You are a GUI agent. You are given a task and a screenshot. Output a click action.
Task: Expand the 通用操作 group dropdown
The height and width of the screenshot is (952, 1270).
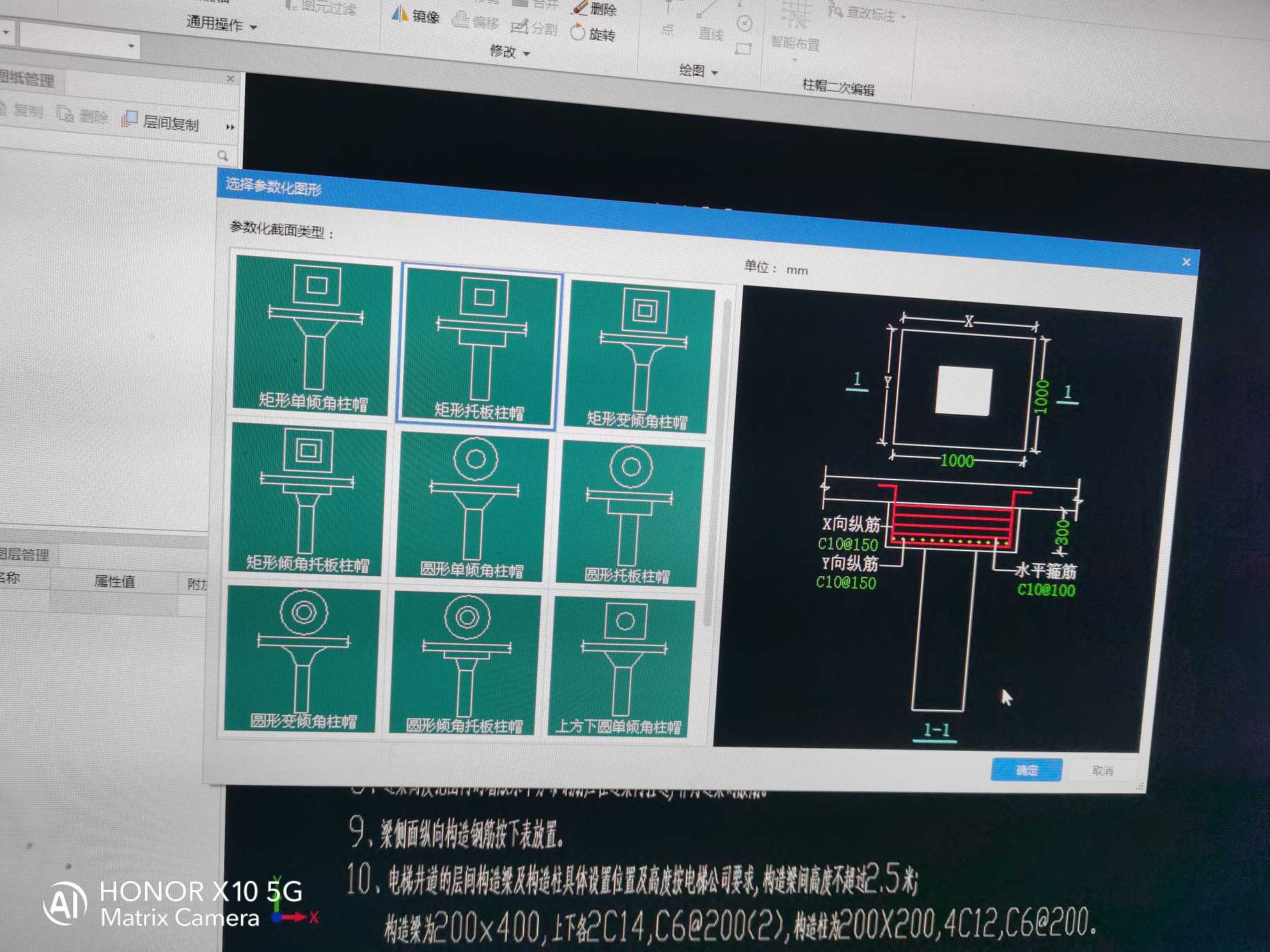[x=253, y=27]
